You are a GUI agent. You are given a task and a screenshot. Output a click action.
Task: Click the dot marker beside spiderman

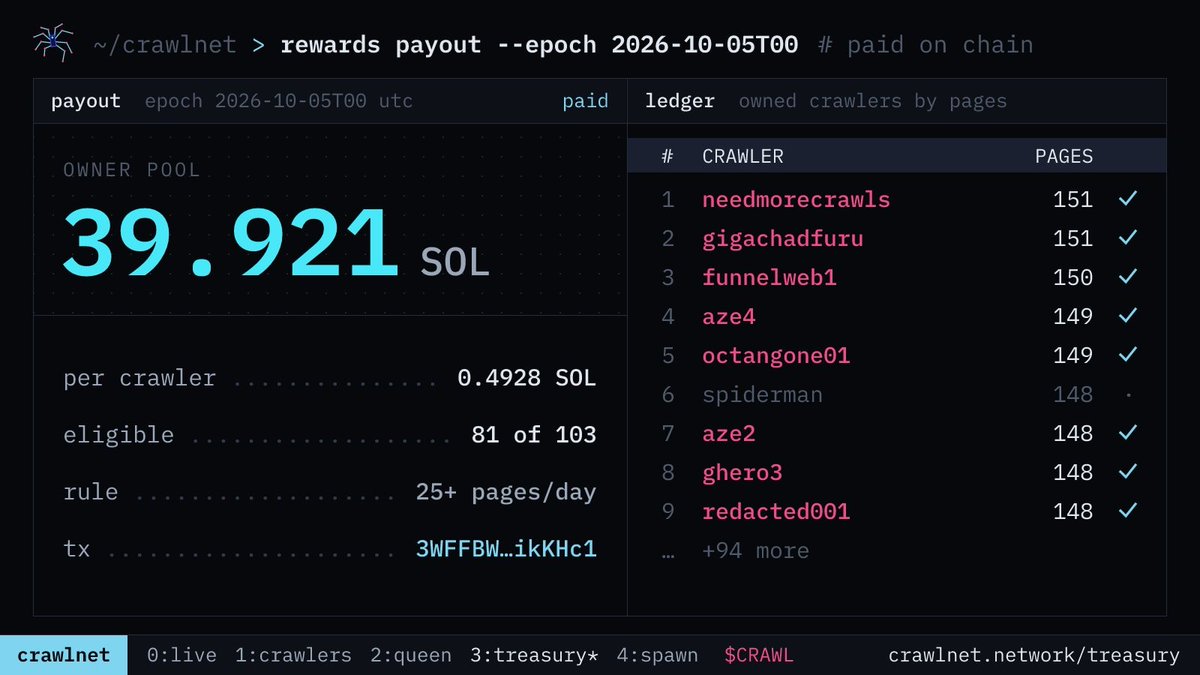(x=1128, y=395)
